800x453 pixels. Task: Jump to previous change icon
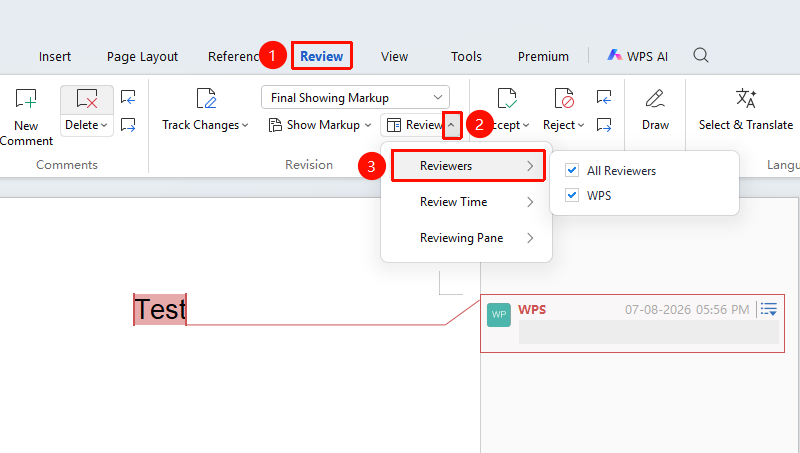tap(604, 97)
